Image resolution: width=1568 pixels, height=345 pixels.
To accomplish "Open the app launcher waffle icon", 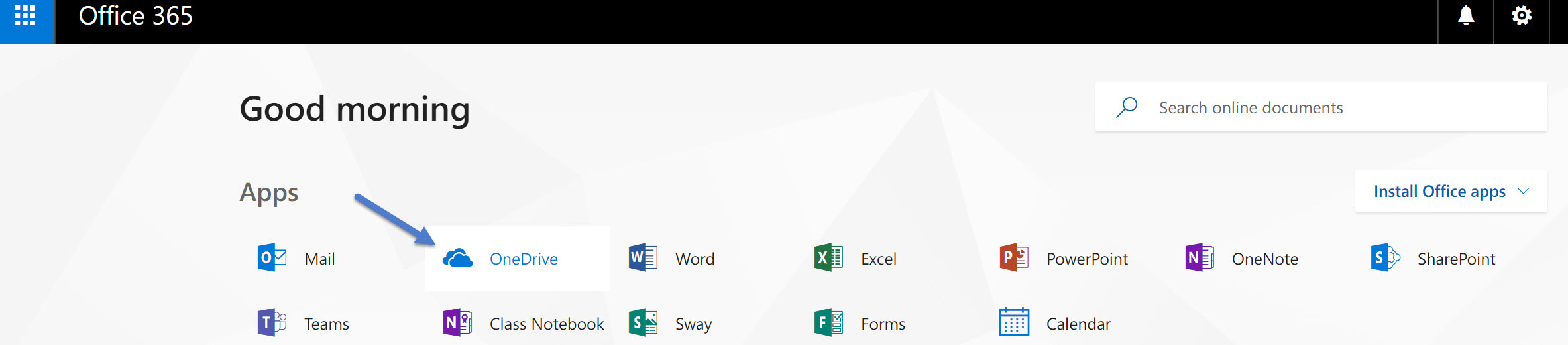I will tap(25, 16).
